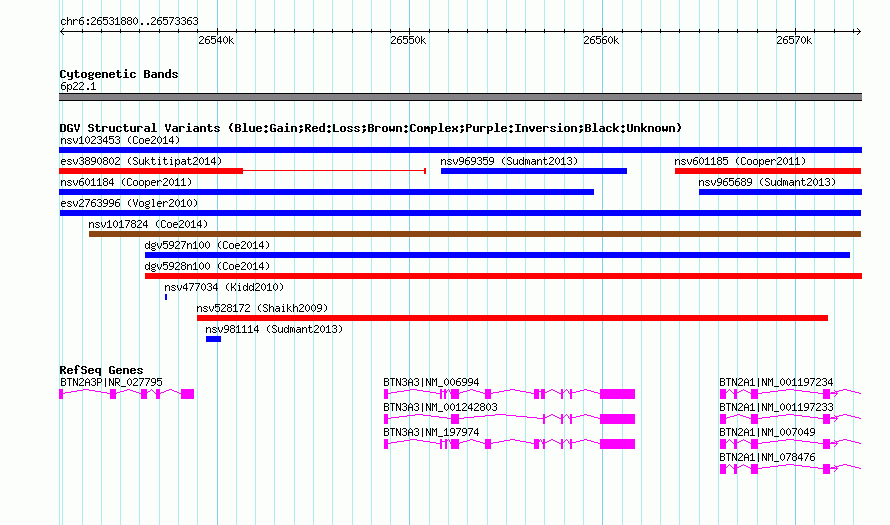
Task: Click the ruler's left arrowhead
Action: point(62,32)
